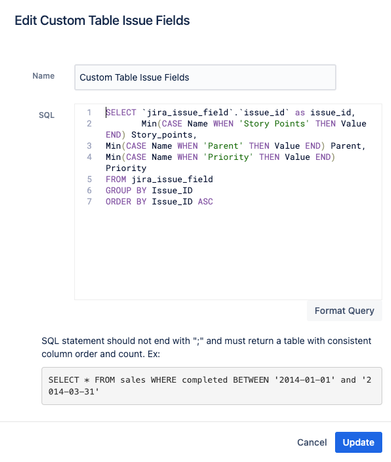Click the Format Query button
Screen dimensions: 391x462
(x=344, y=311)
